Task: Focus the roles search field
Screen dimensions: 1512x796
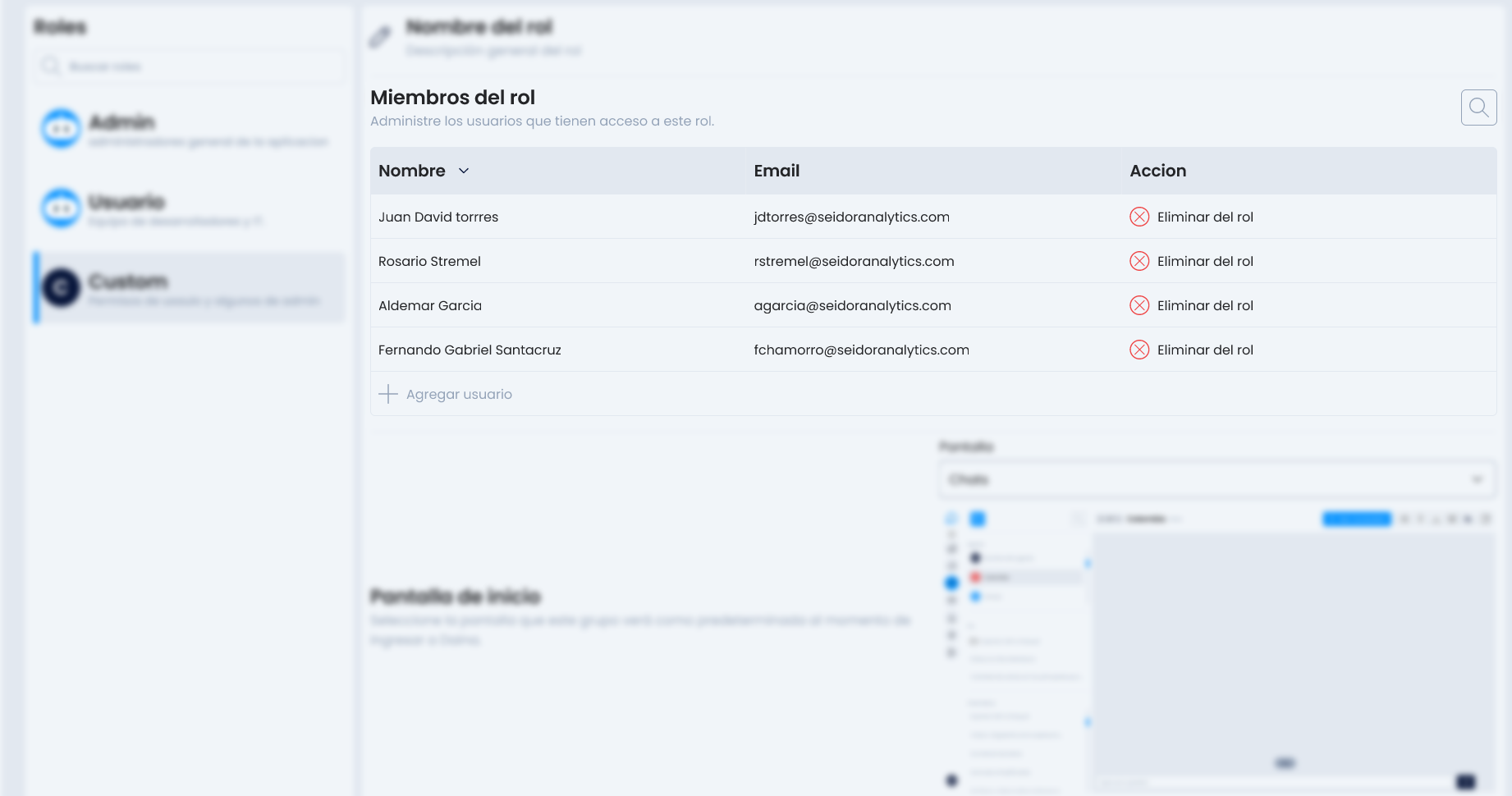Action: pyautogui.click(x=197, y=66)
